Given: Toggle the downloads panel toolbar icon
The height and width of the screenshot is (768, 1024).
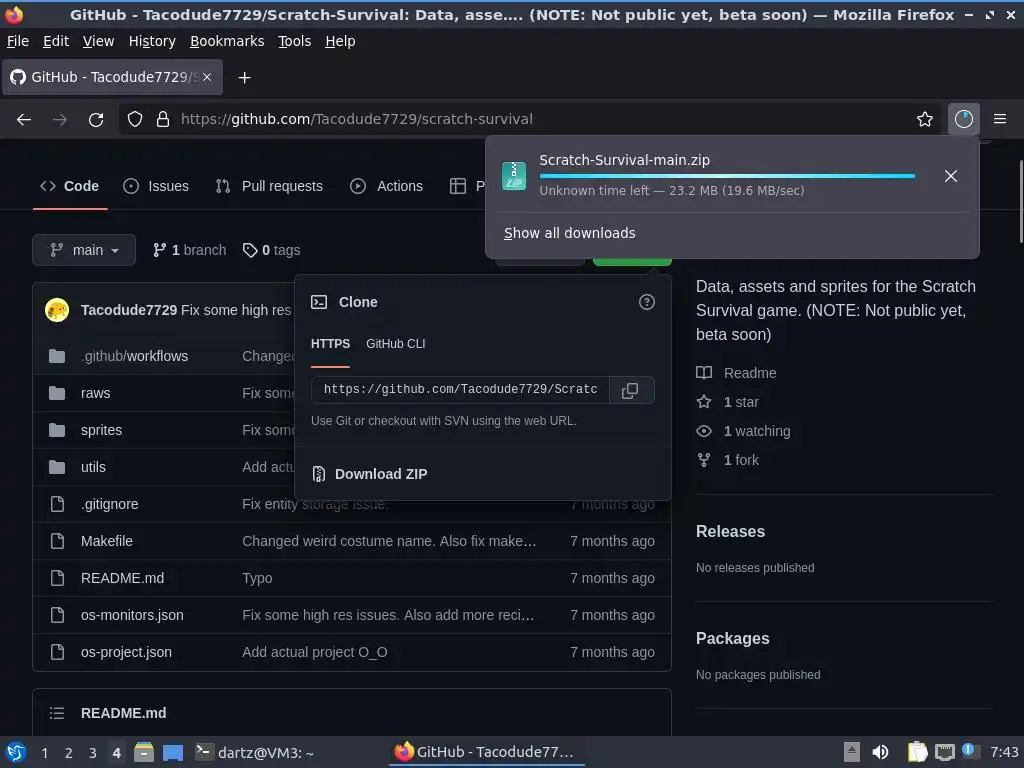Looking at the screenshot, I should click(x=963, y=119).
